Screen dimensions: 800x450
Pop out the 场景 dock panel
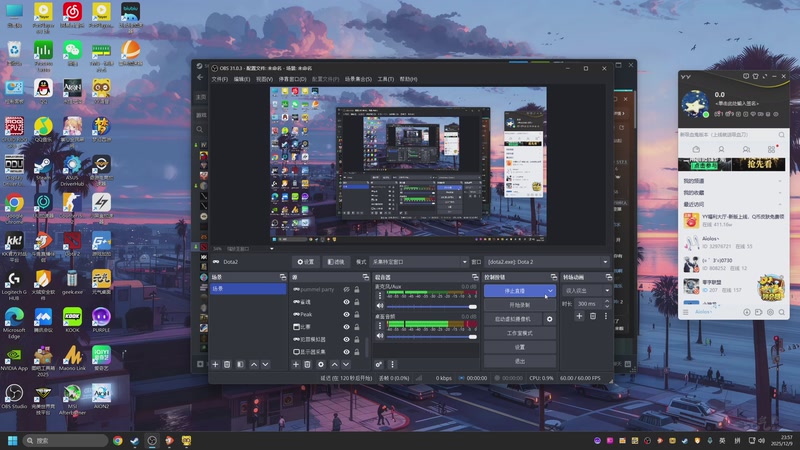pyautogui.click(x=283, y=277)
